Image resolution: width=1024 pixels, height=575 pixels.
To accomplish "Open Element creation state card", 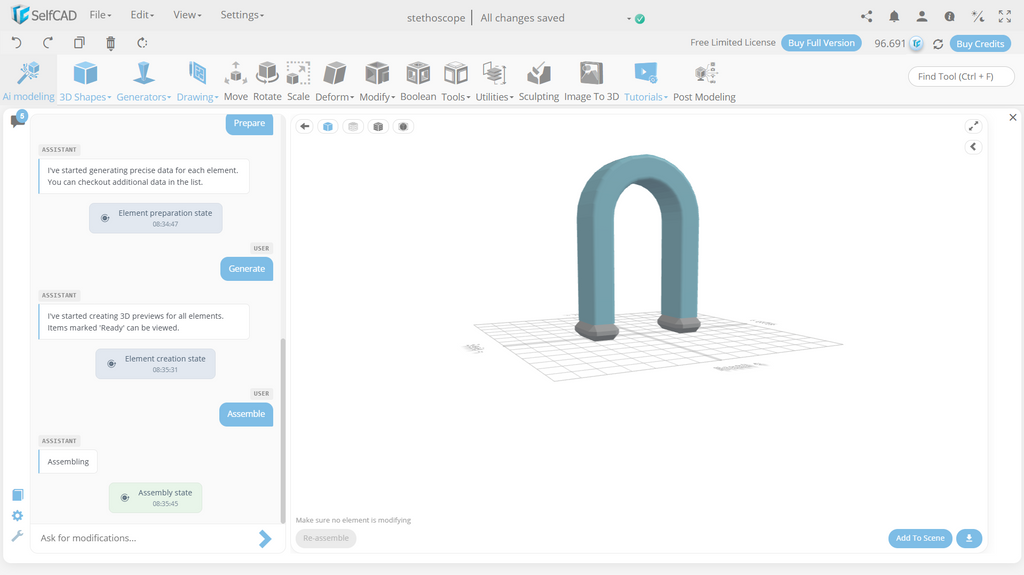I will pos(155,364).
